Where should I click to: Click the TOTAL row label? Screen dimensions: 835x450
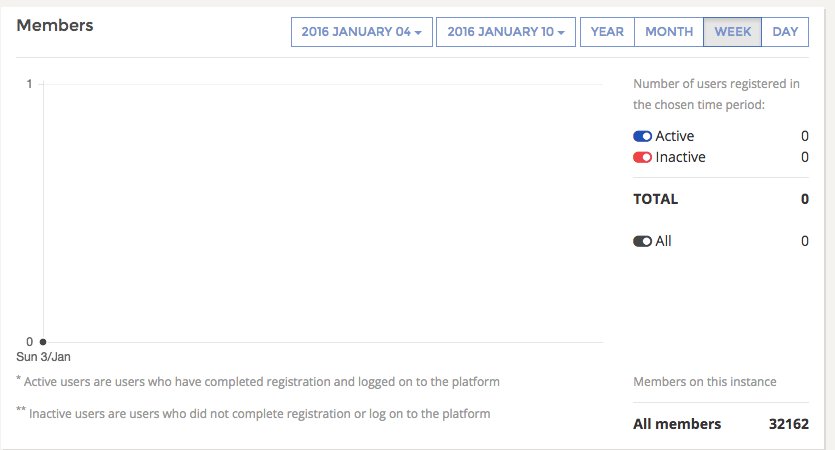(x=656, y=199)
